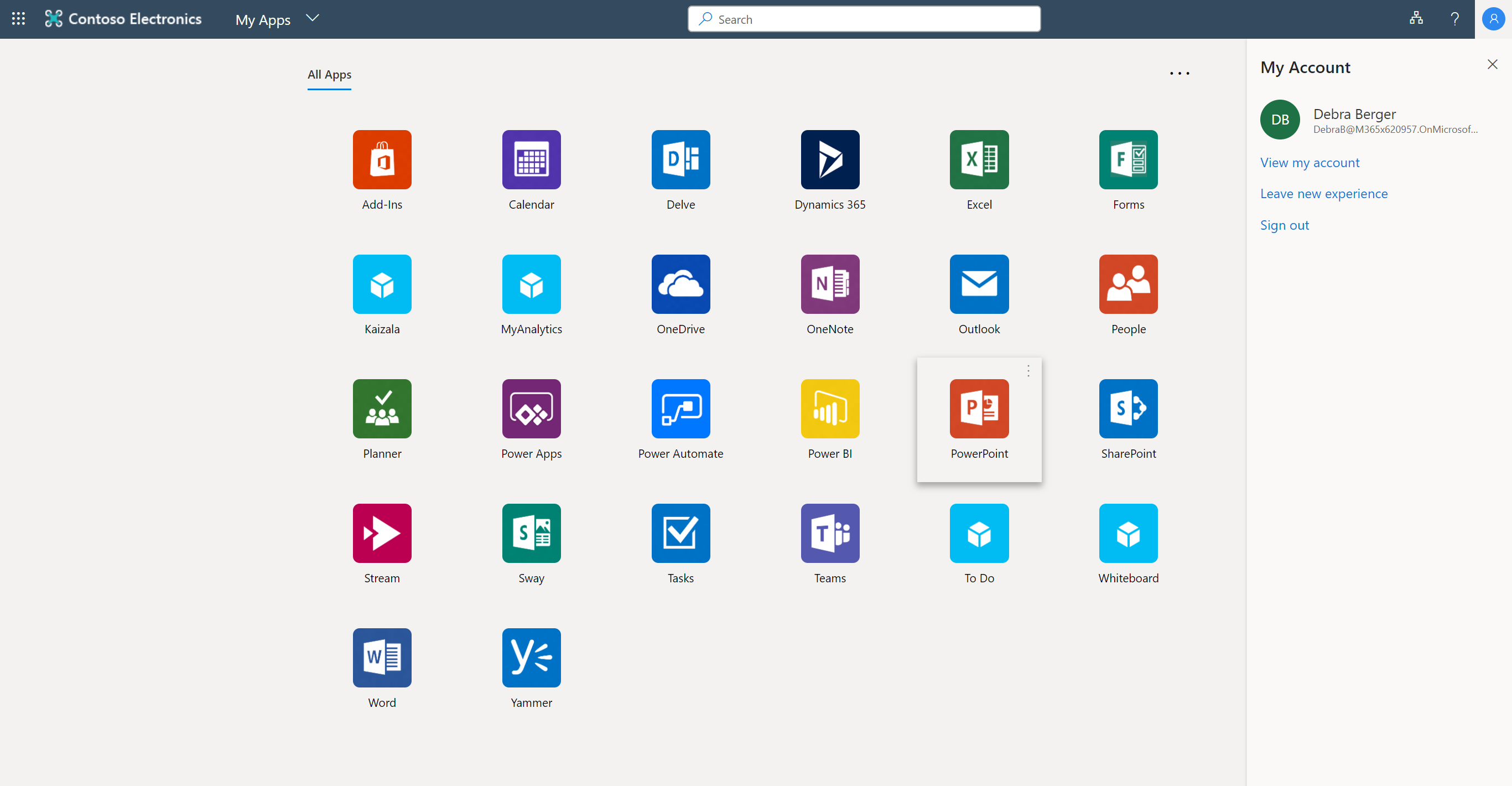Viewport: 1512px width, 786px height.
Task: Open the OneDrive app
Action: 681,284
